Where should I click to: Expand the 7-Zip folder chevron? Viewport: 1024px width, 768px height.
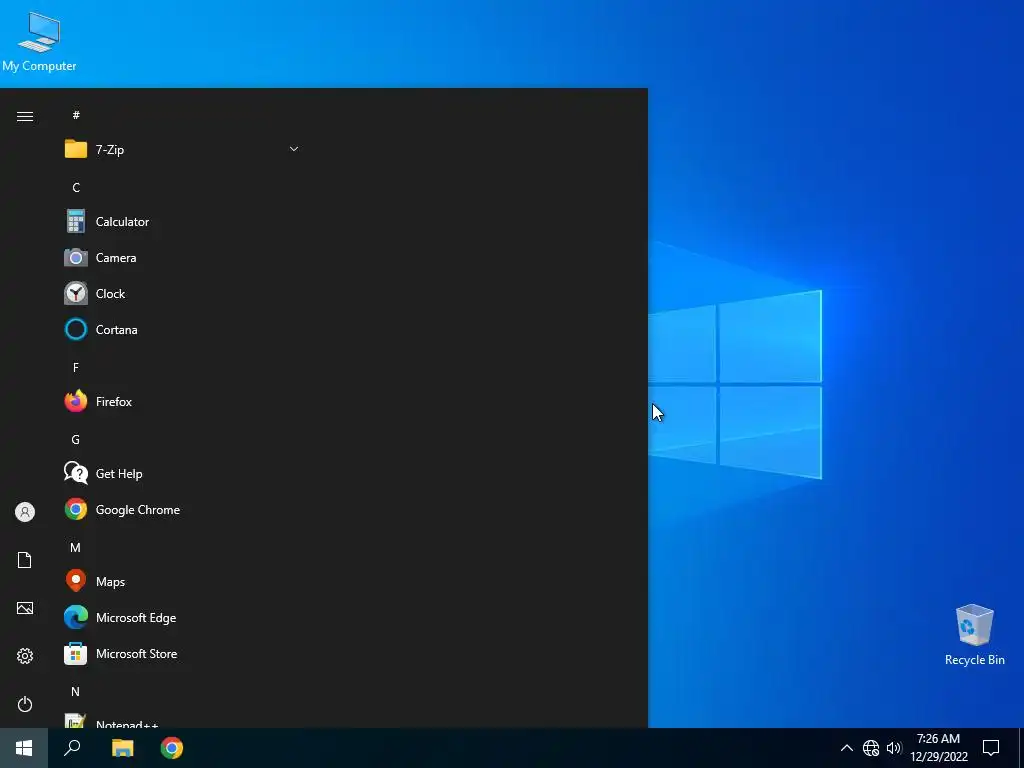click(294, 149)
